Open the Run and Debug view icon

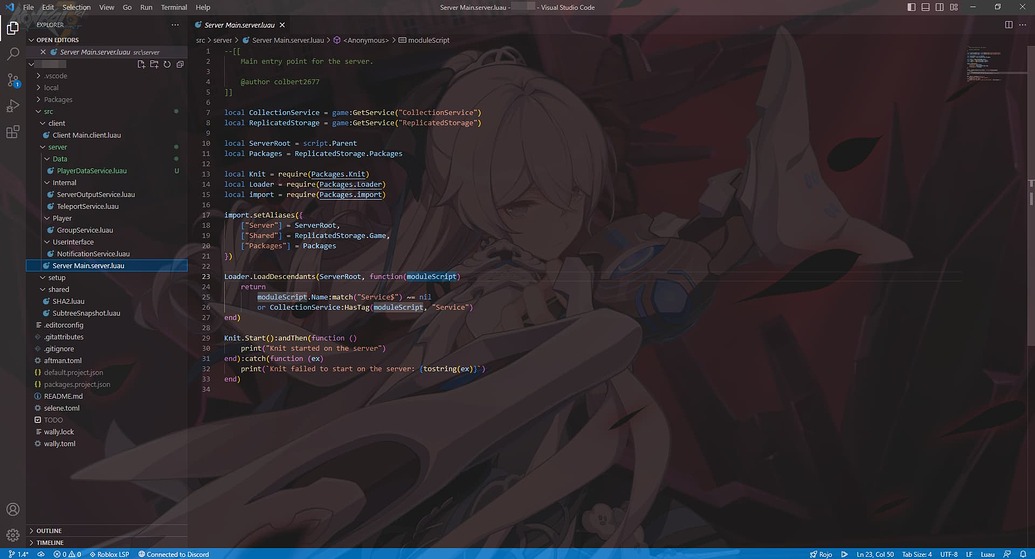13,106
